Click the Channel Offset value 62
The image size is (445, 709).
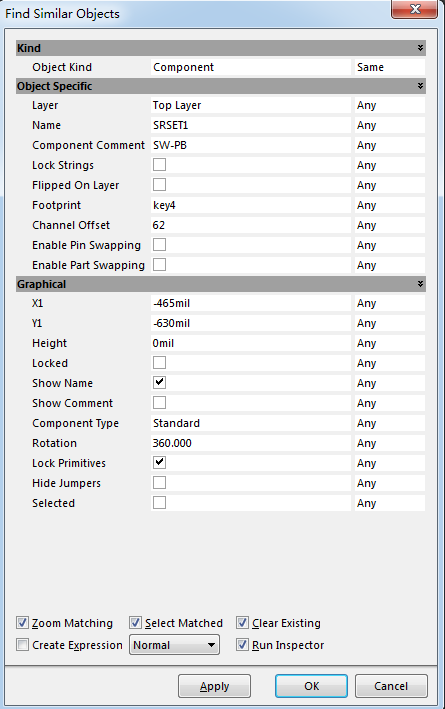(251, 225)
